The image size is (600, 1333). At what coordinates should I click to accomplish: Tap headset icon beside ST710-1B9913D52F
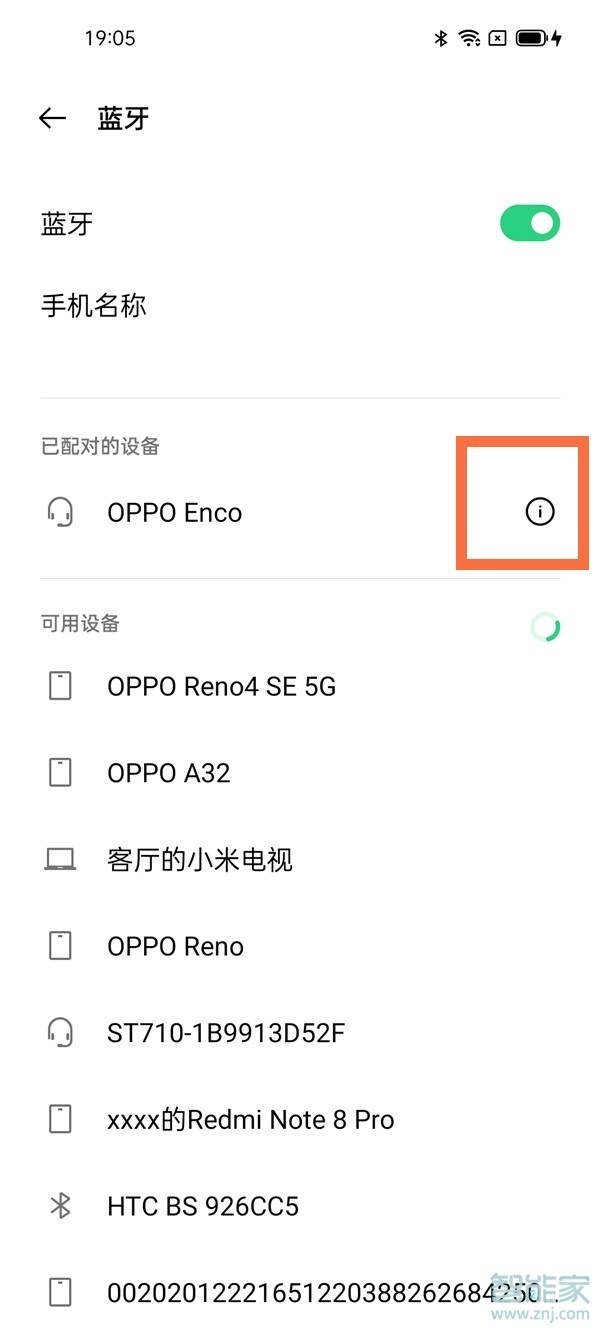coord(60,1032)
